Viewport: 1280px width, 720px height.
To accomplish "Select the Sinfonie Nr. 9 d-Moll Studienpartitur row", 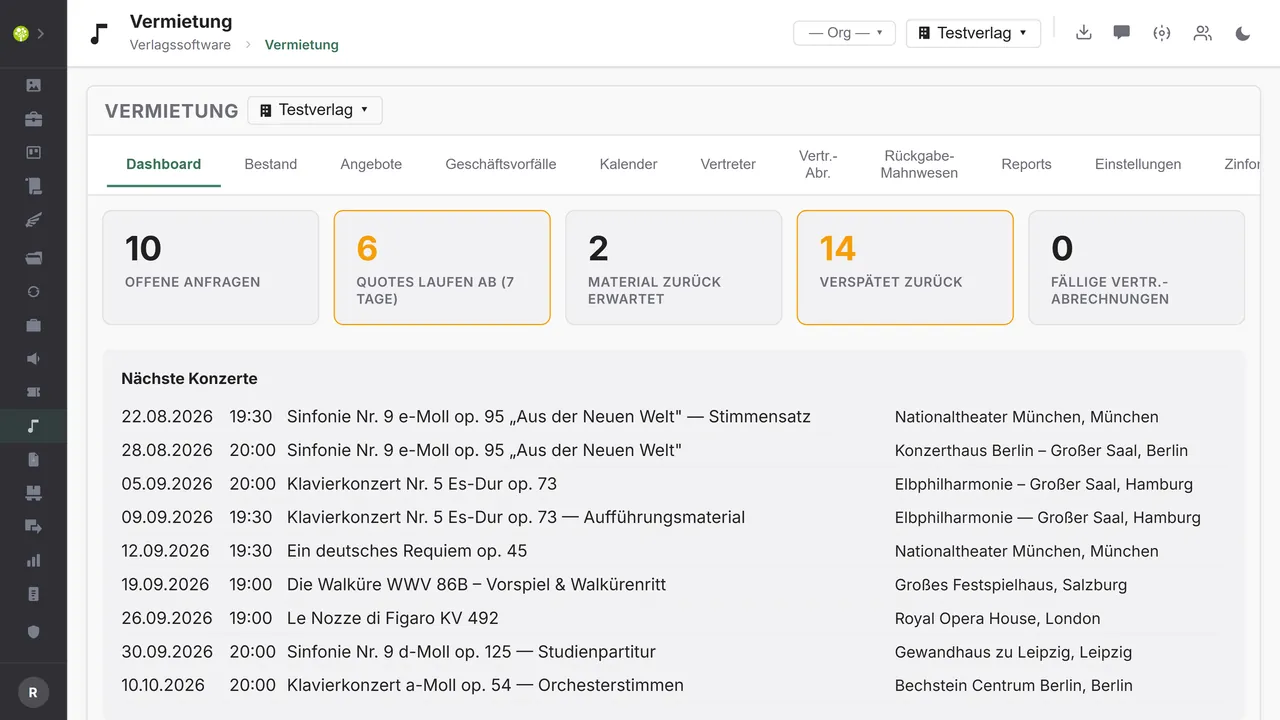I will (674, 651).
